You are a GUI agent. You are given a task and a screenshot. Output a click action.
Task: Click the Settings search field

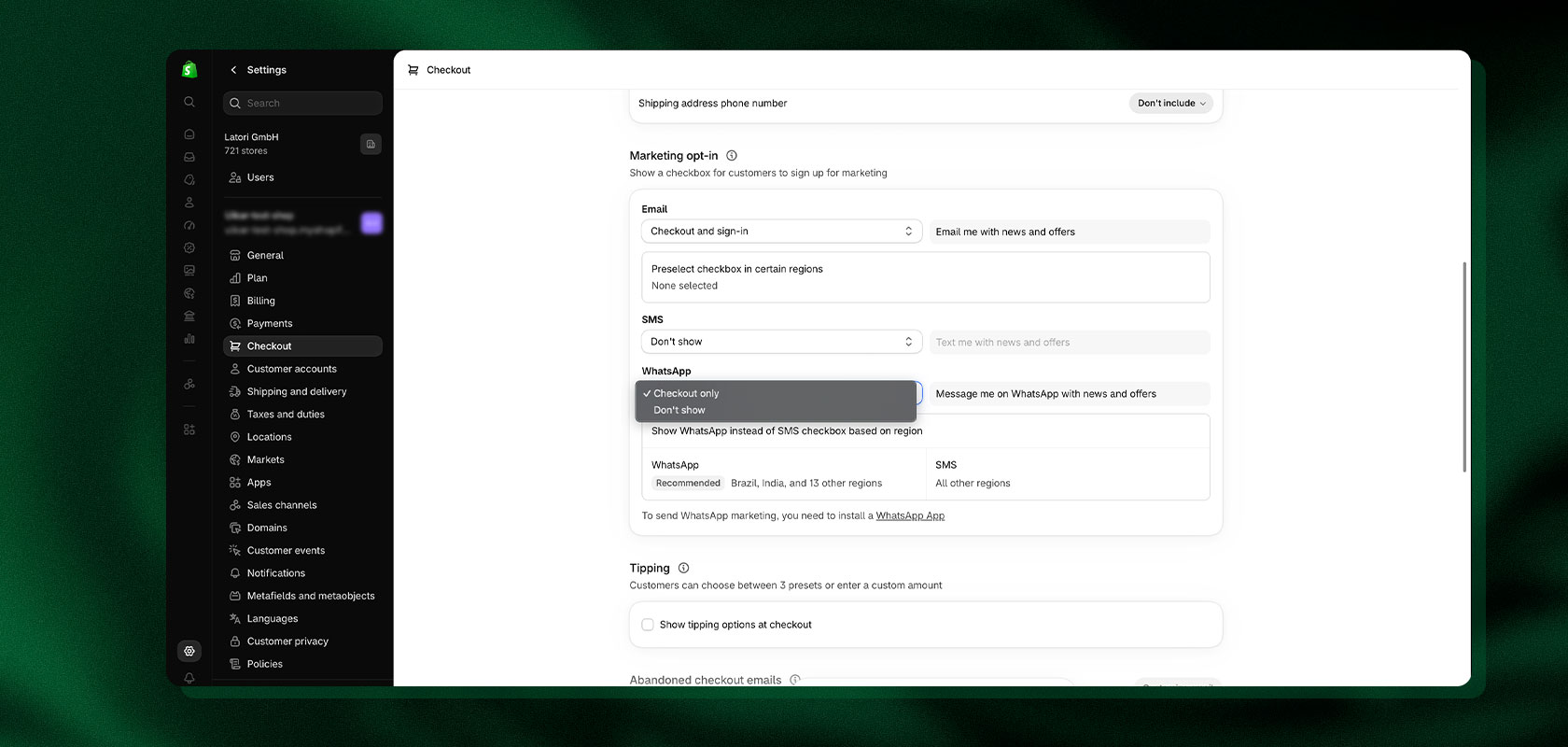click(302, 103)
